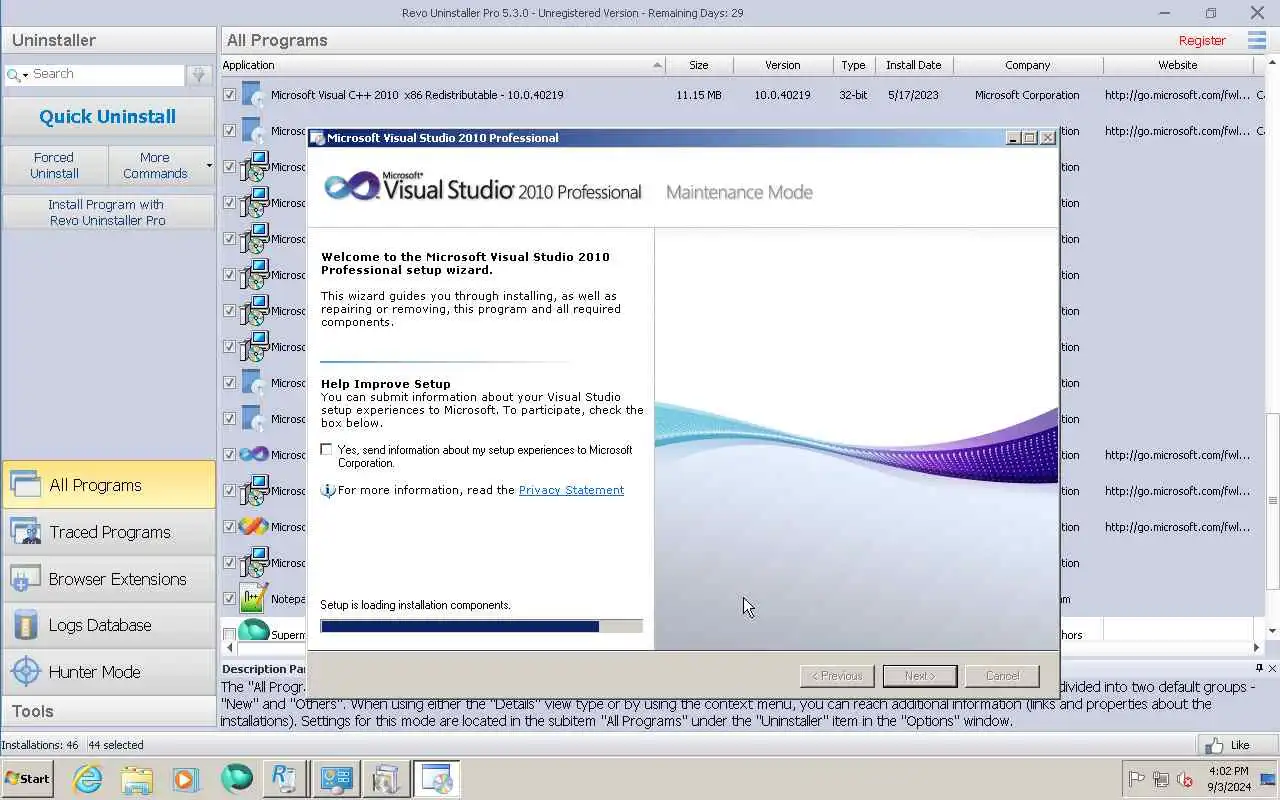Click the thumbs-up Like icon
The width and height of the screenshot is (1280, 800).
click(1214, 745)
